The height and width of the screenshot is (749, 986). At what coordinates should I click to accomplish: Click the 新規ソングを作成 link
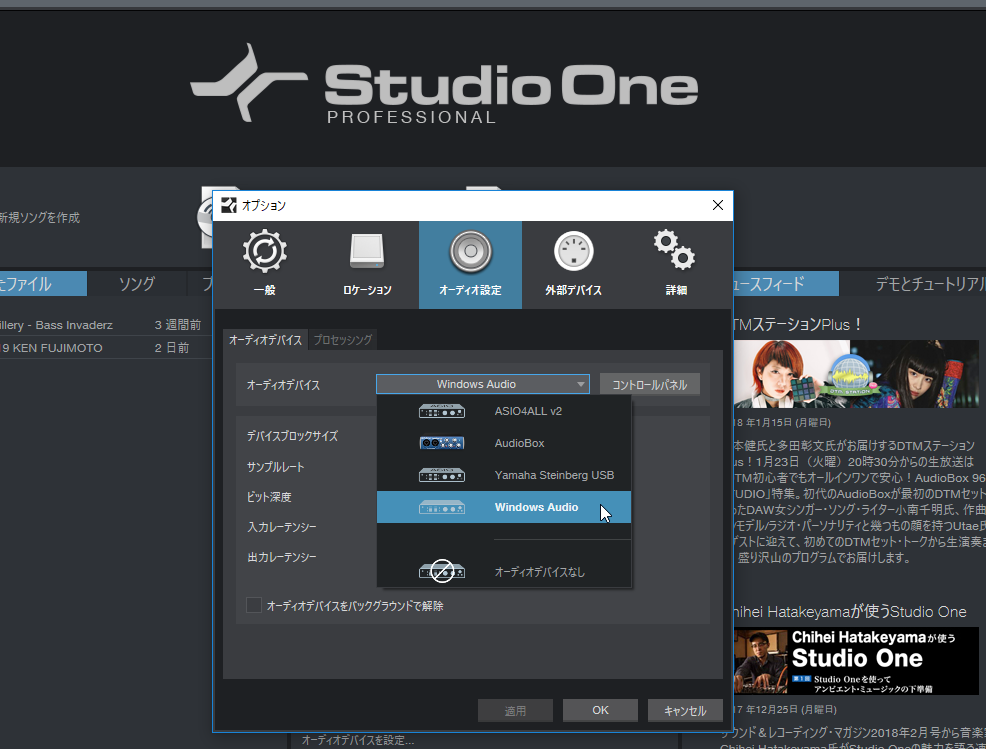(x=40, y=218)
